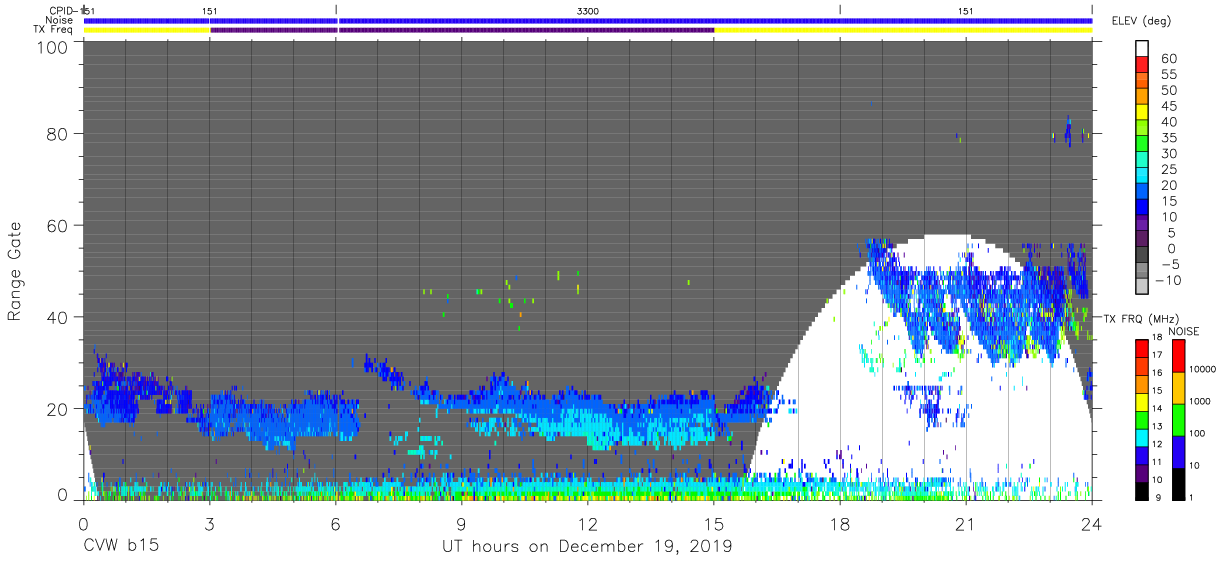The width and height of the screenshot is (1228, 567).
Task: Select the yellow TX FRQ swatch between 15 and 14
Action: coord(1142,401)
